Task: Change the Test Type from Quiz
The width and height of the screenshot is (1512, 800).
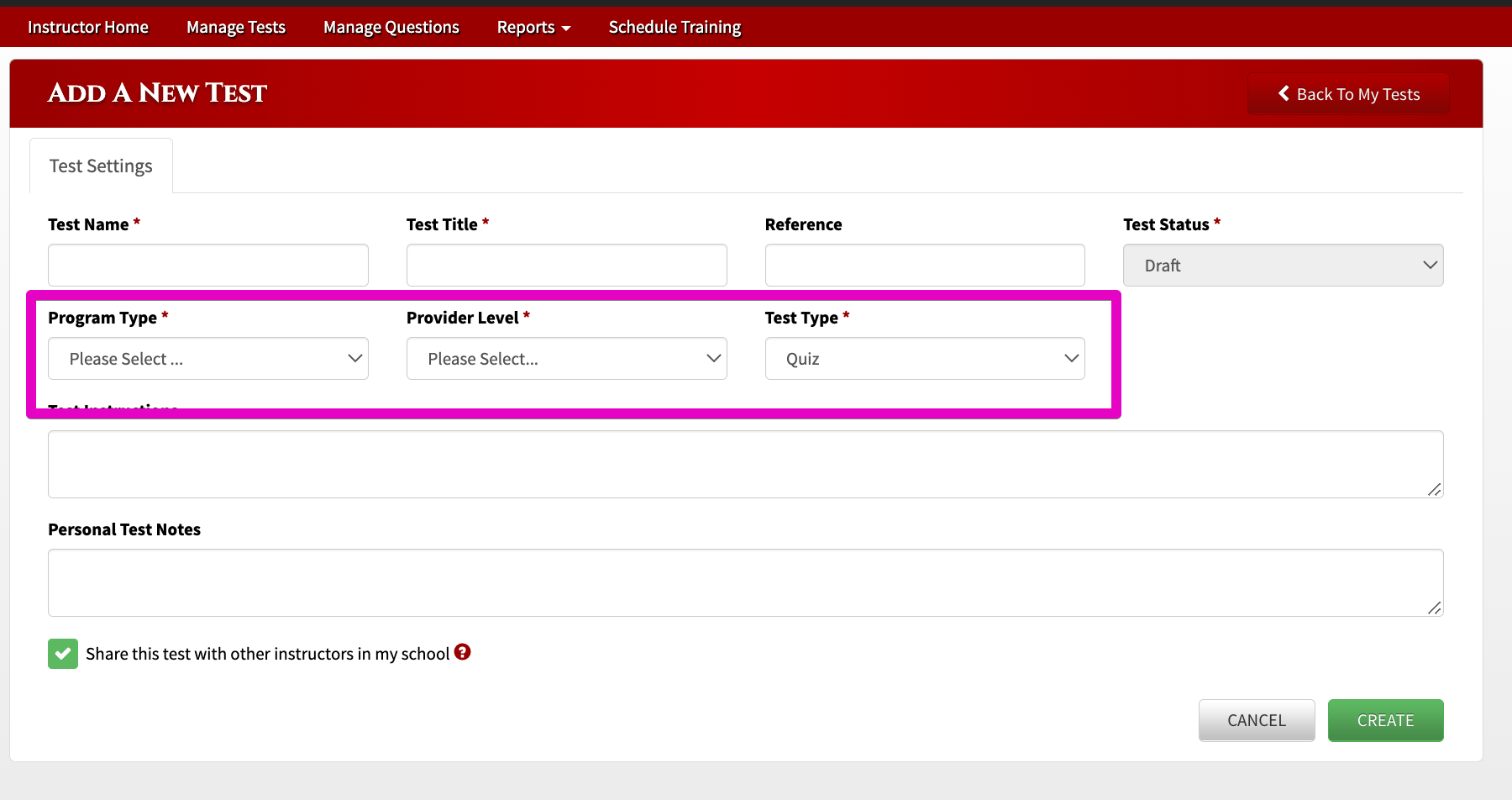Action: point(924,358)
